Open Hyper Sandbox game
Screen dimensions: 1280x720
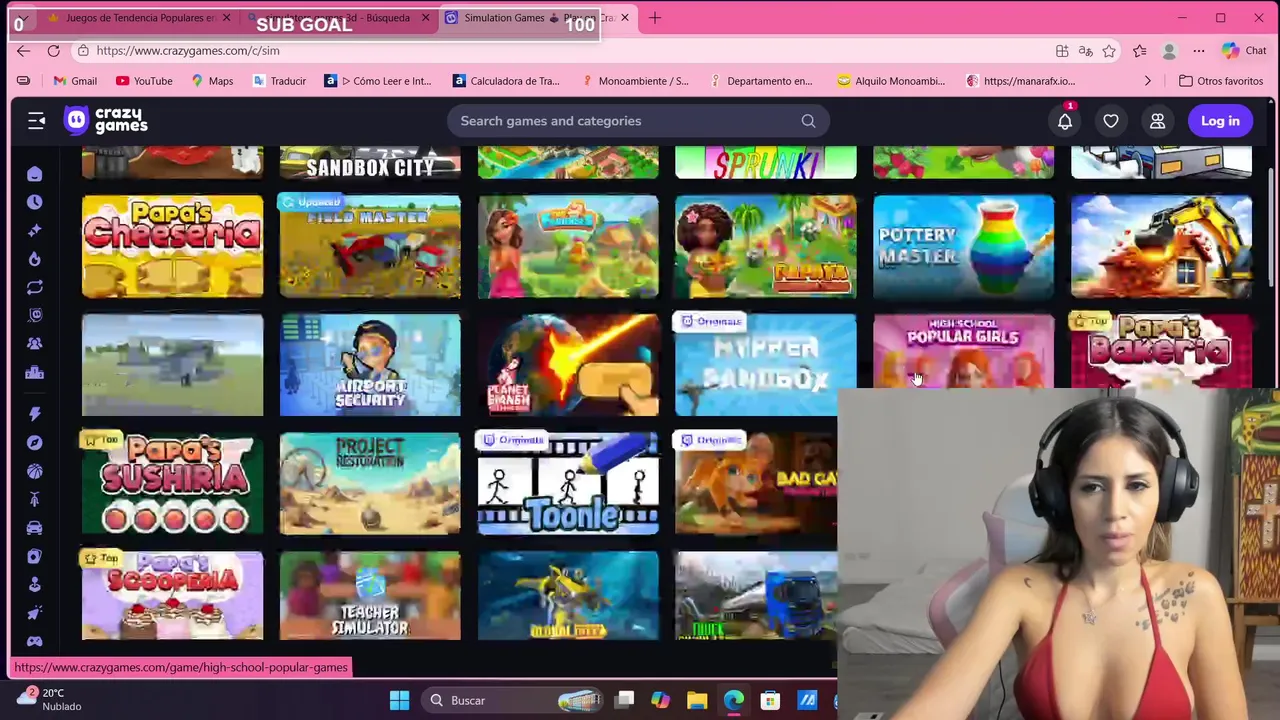pos(765,365)
